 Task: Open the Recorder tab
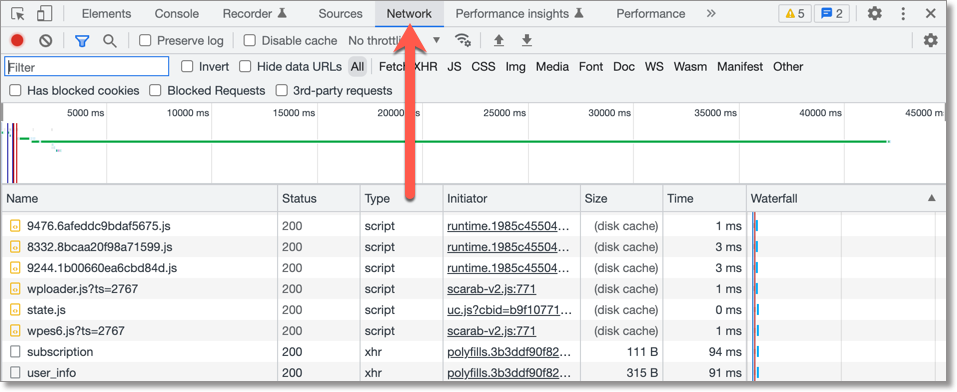(254, 13)
